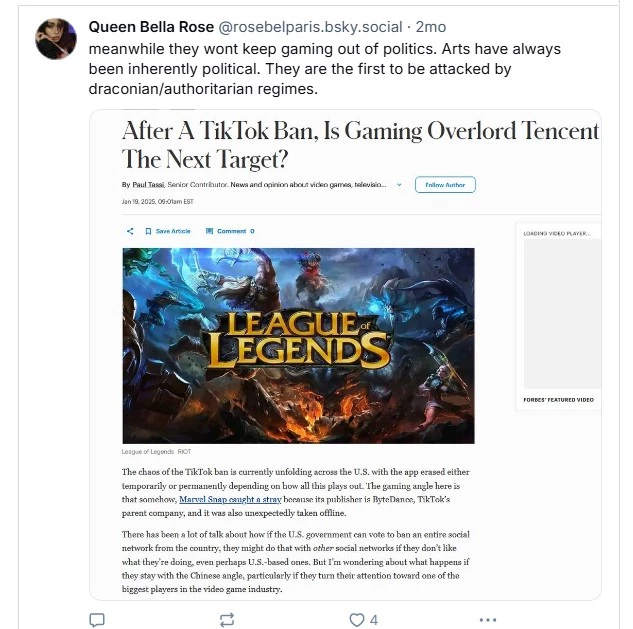
Task: Repost this post with the arrows icon
Action: tap(227, 620)
